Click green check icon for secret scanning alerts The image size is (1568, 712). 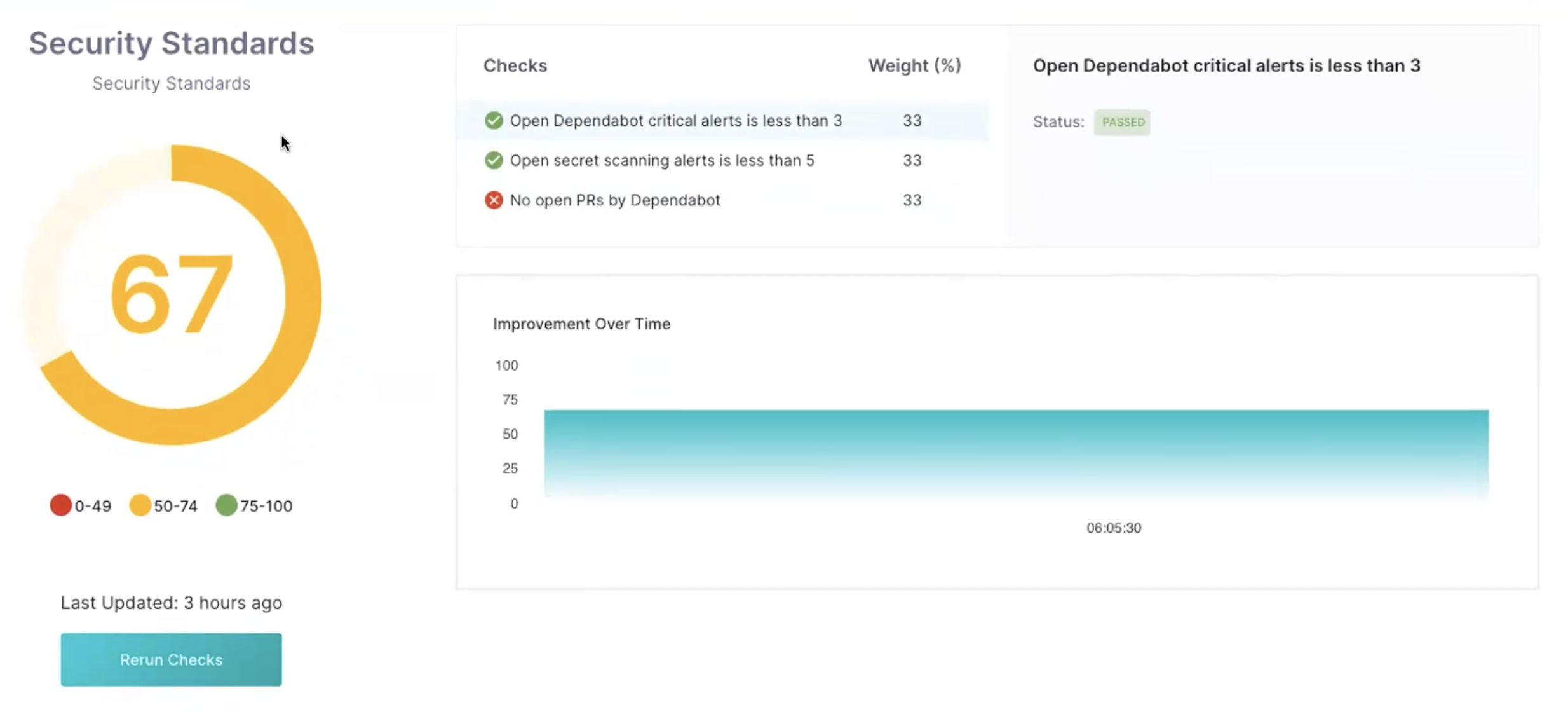point(493,160)
